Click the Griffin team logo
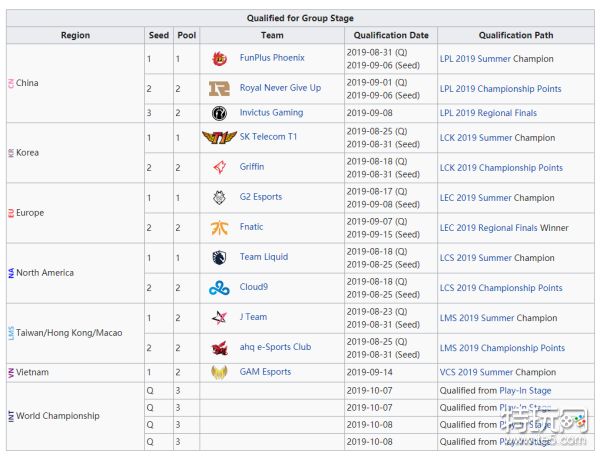Screen dimensions: 600x456 (219, 167)
